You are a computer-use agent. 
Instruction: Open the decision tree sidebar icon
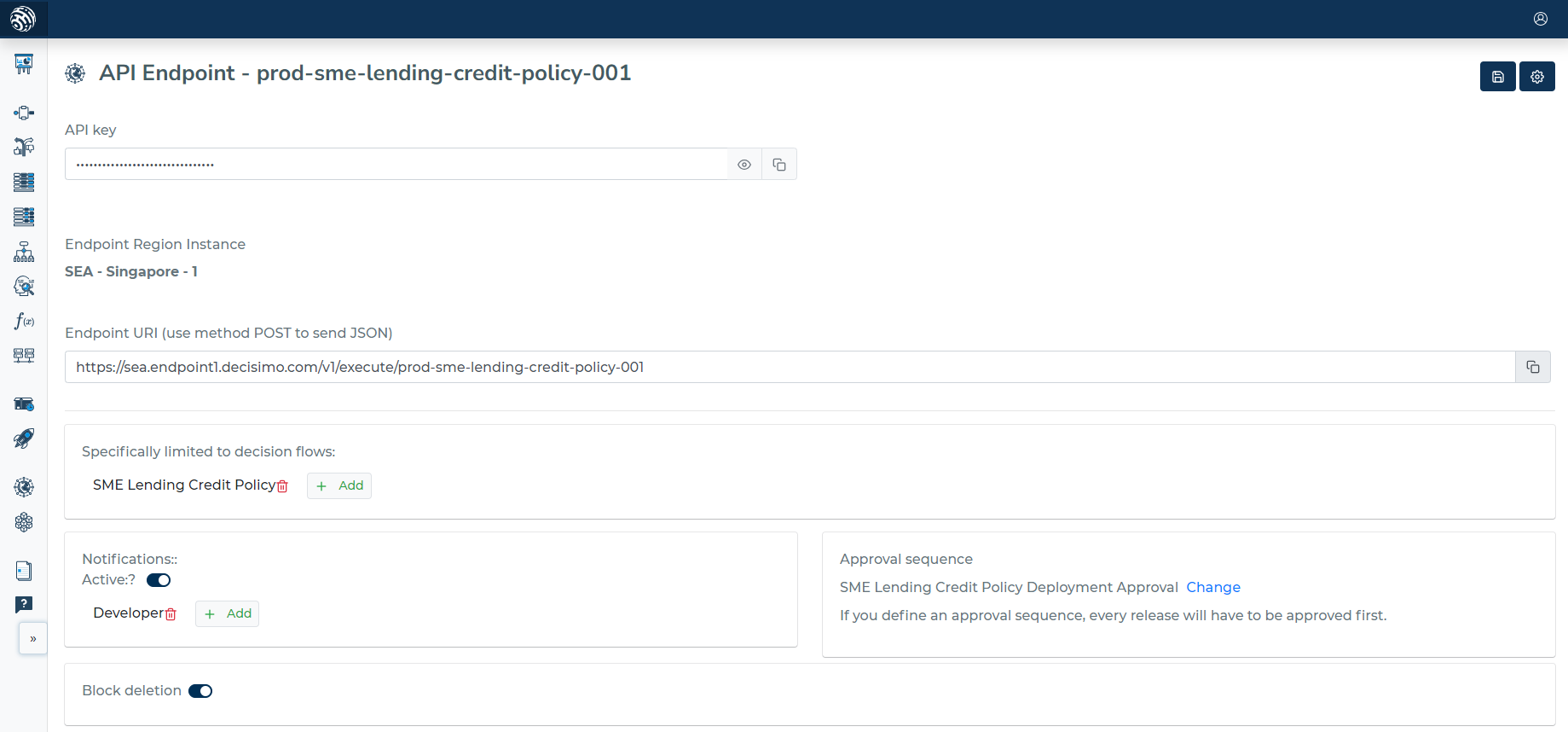coord(24,252)
